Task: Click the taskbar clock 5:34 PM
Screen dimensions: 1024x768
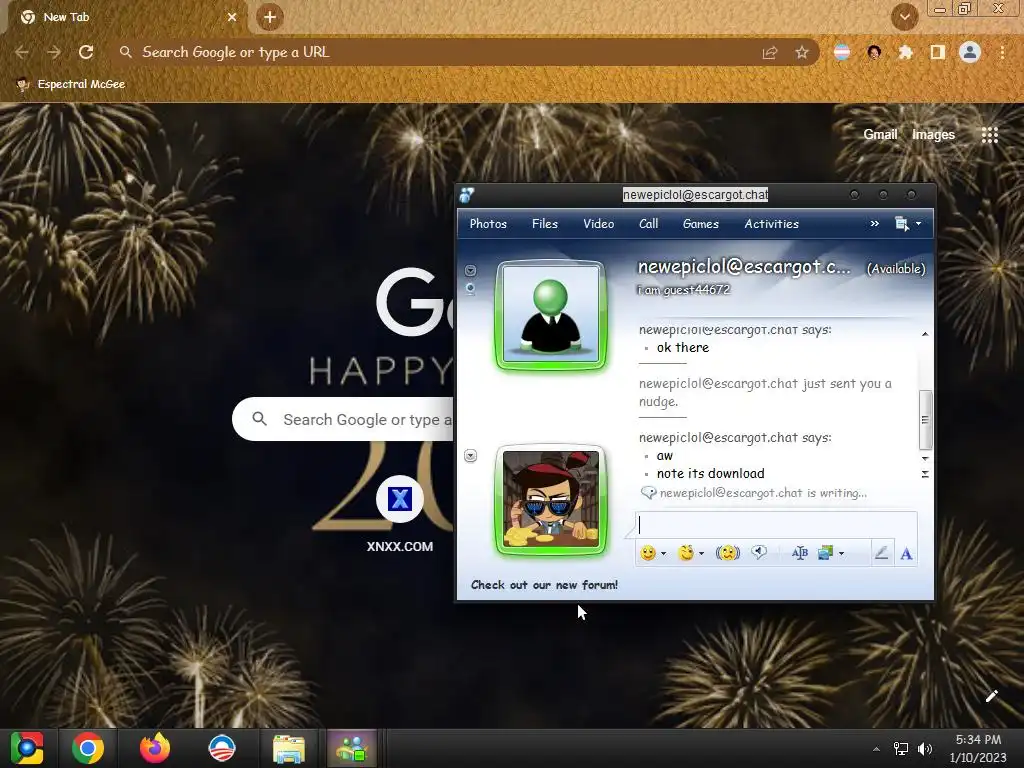Action: tap(978, 739)
